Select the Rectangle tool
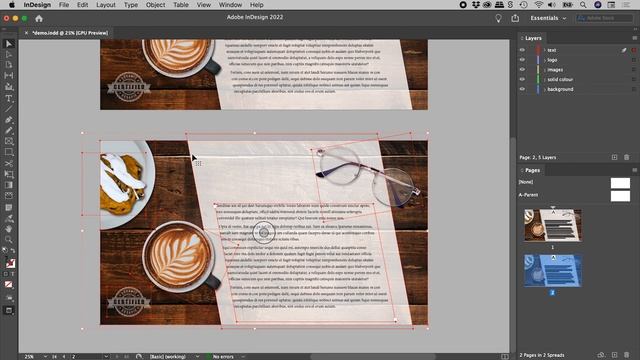The image size is (640, 360). click(x=9, y=152)
